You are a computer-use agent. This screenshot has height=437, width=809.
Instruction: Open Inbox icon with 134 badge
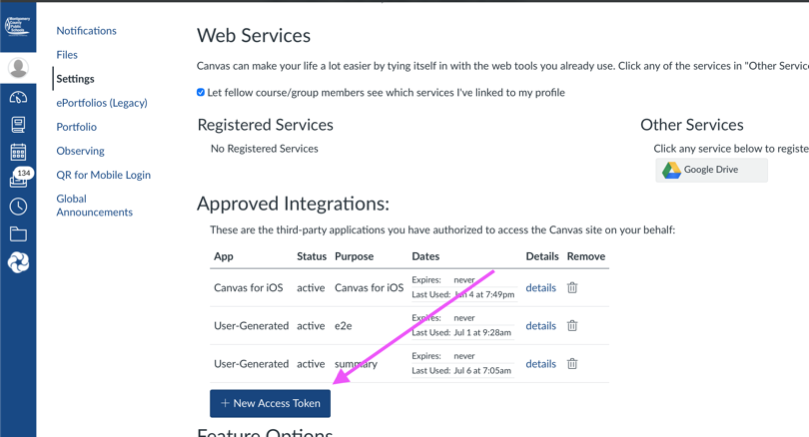[x=20, y=178]
